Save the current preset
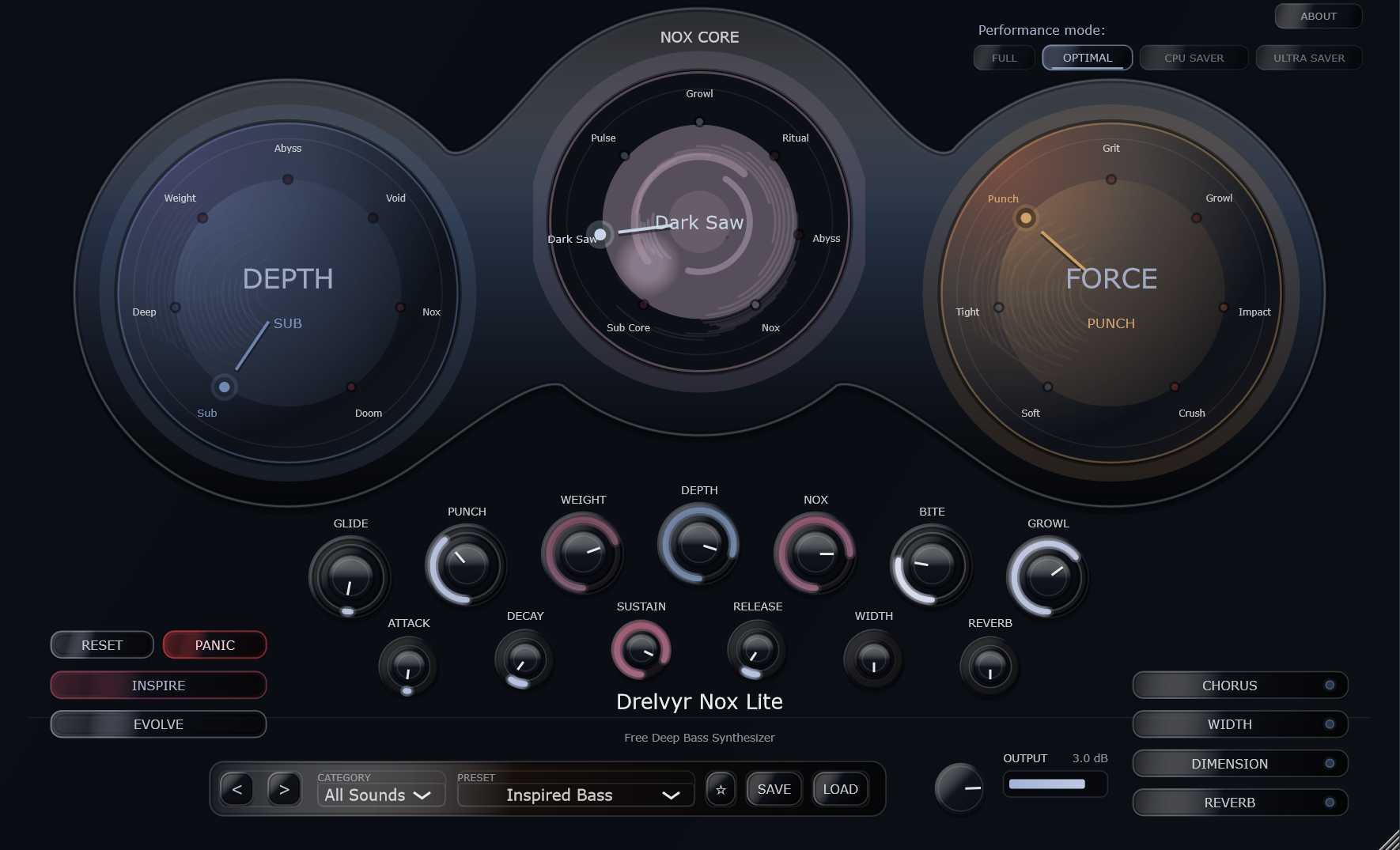The image size is (1400, 850). click(774, 789)
